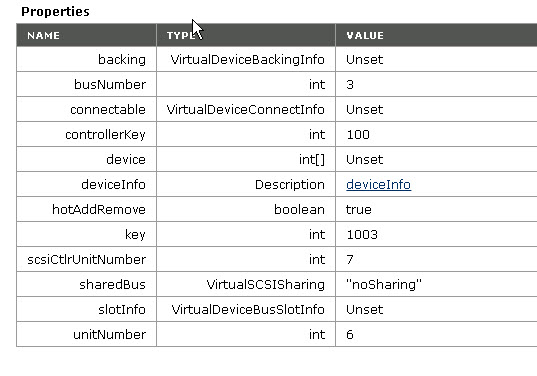Click the controllerKey value 100
Image resolution: width=537 pixels, height=376 pixels.
point(358,135)
